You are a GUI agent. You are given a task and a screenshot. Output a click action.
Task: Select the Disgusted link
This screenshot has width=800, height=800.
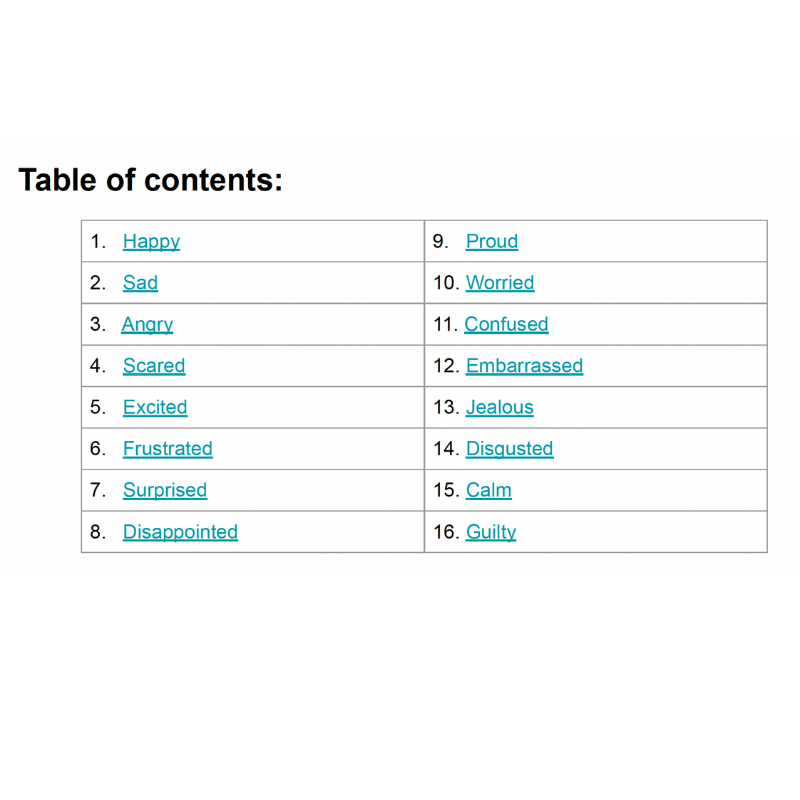click(x=509, y=449)
